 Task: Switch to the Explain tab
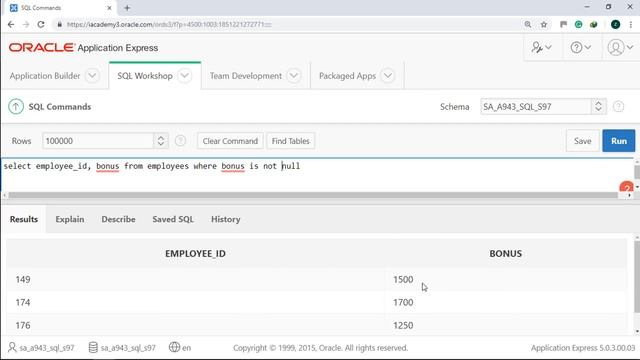coord(70,219)
